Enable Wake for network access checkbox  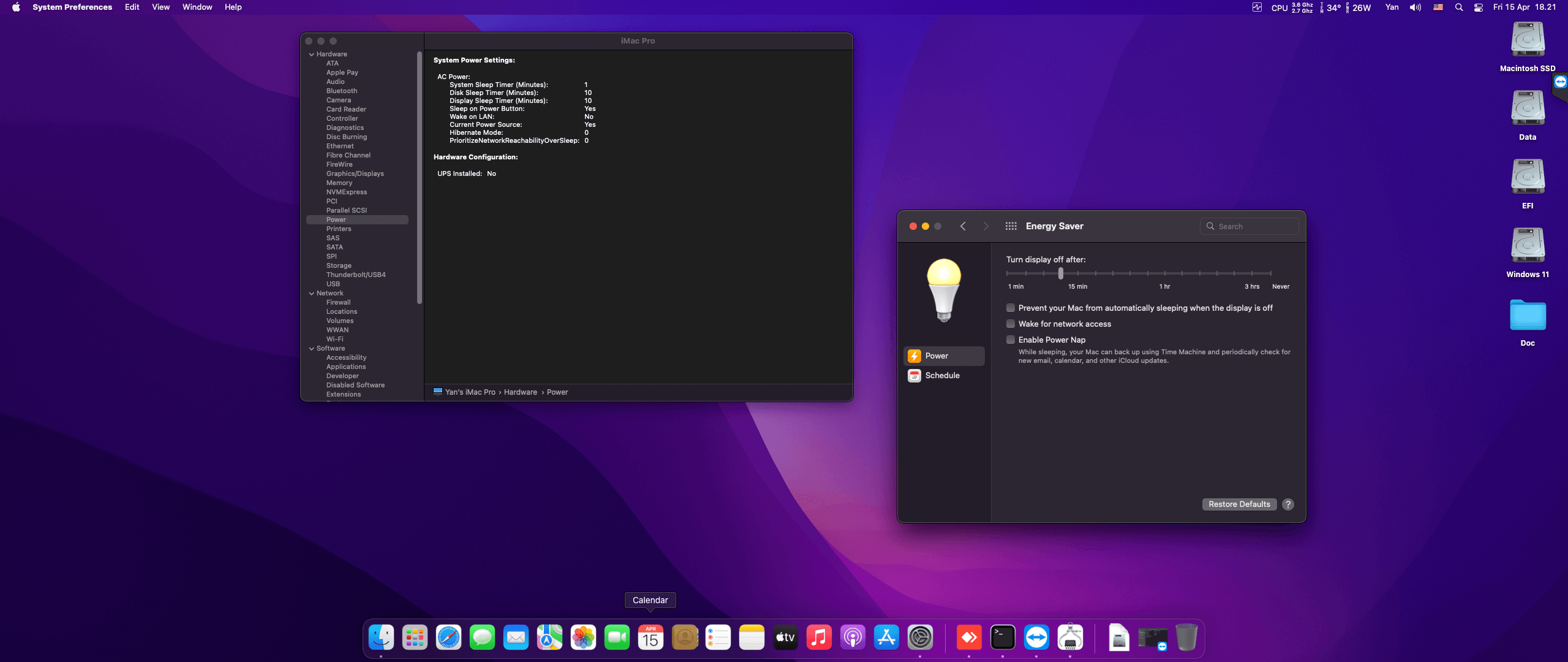[1011, 324]
